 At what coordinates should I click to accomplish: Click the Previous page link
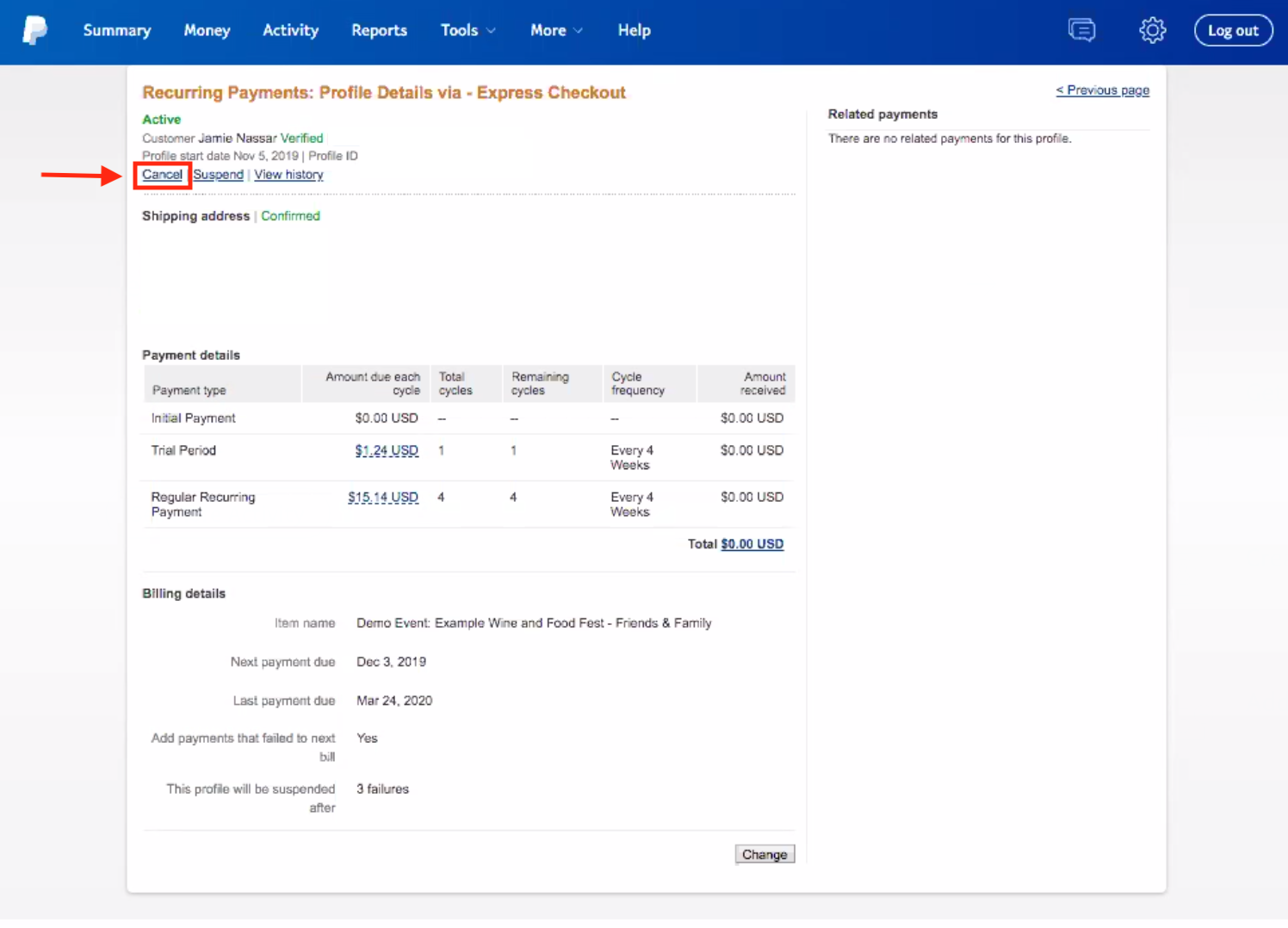click(1102, 90)
